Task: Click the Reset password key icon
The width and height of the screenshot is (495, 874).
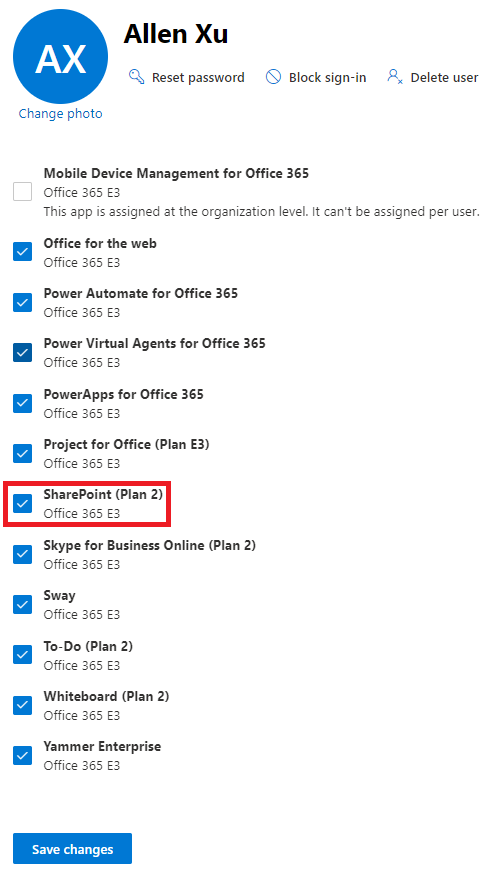Action: (137, 76)
